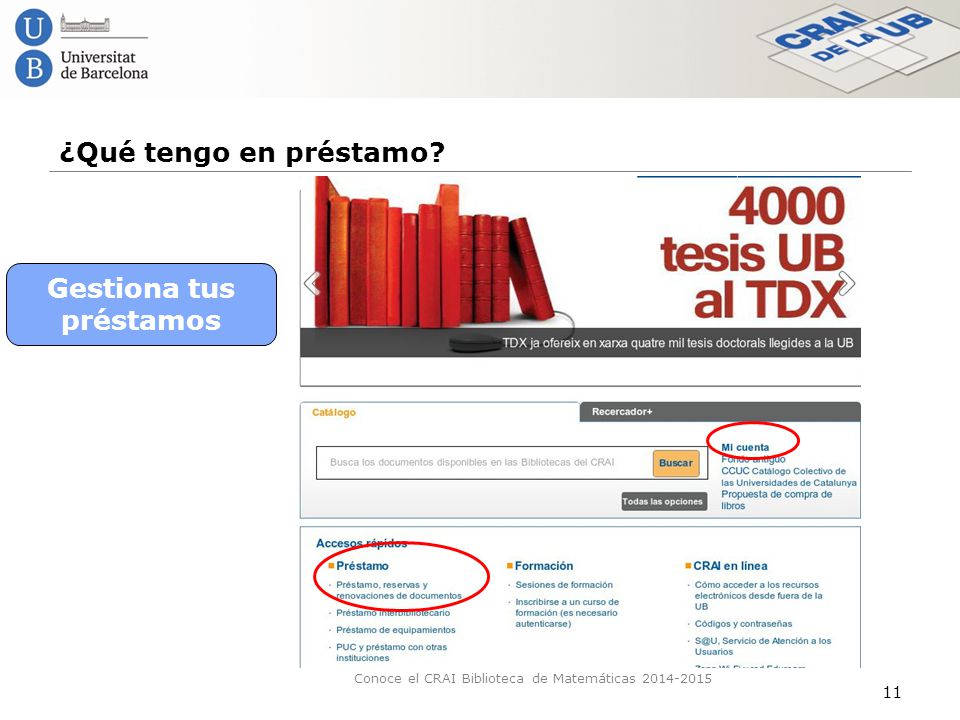The height and width of the screenshot is (720, 960).
Task: Click the previous slide arrow on banner
Action: tap(312, 283)
